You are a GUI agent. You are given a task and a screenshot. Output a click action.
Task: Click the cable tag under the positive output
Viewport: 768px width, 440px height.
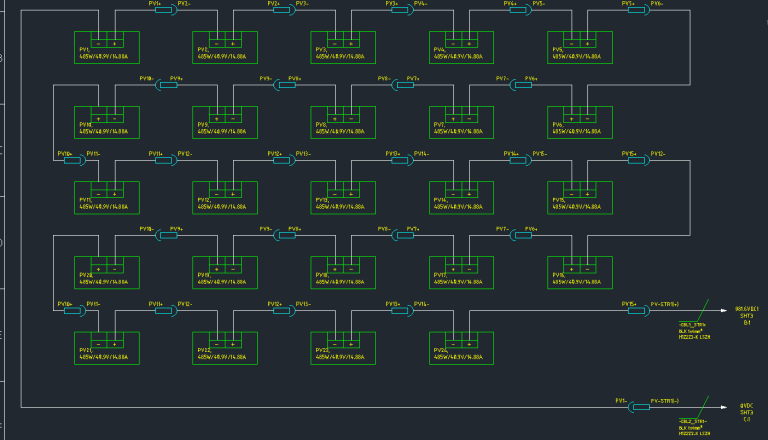coord(694,331)
